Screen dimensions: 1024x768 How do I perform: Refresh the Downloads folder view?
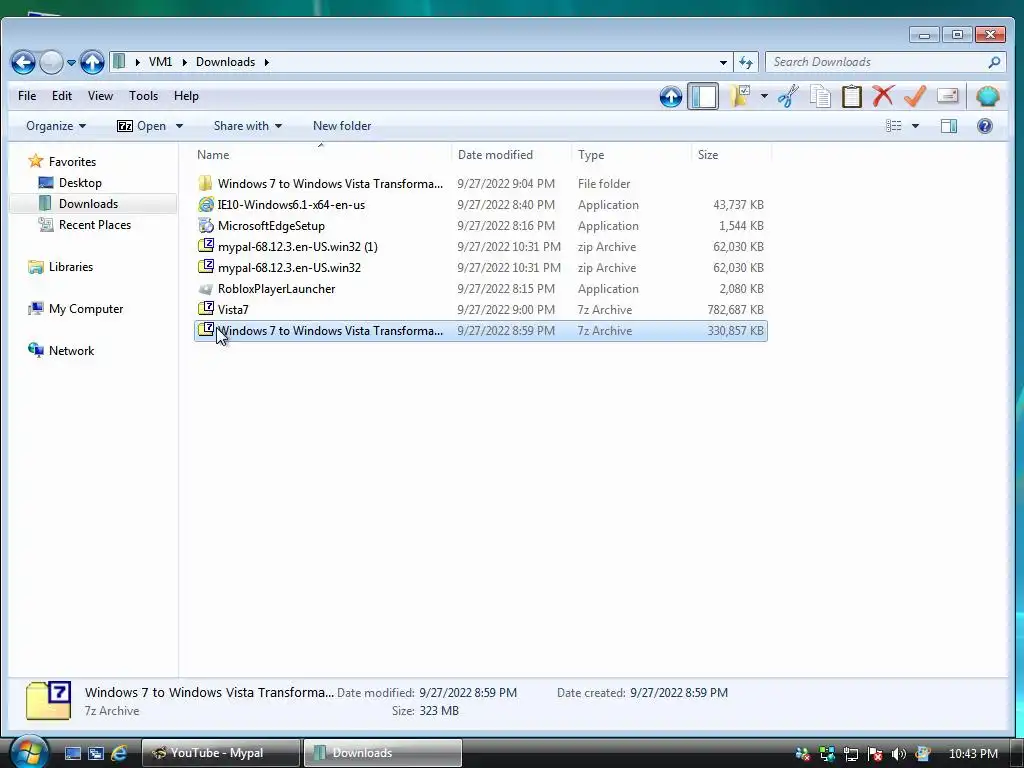746,63
